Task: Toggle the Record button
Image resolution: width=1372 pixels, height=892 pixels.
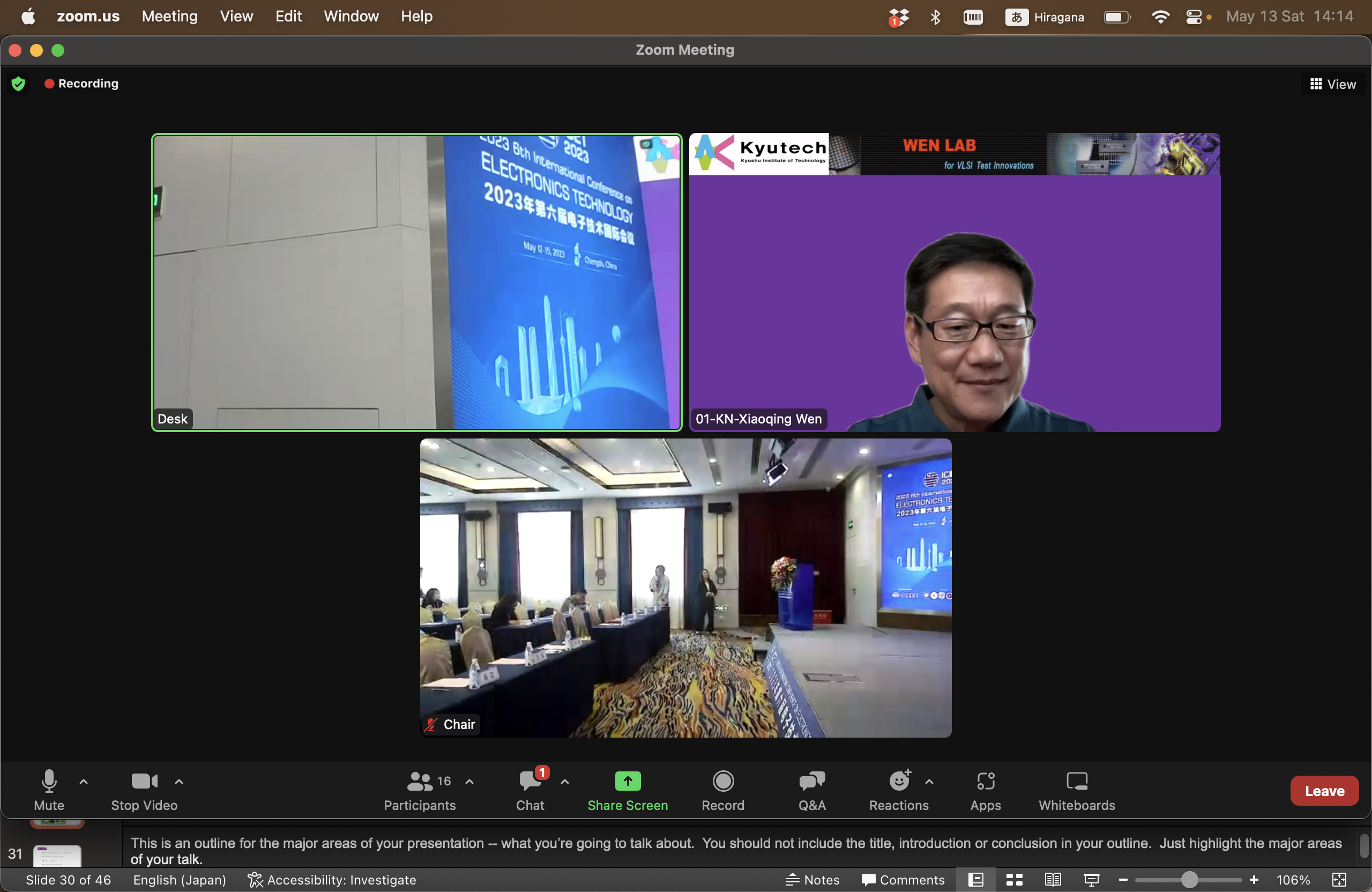Action: [x=723, y=790]
